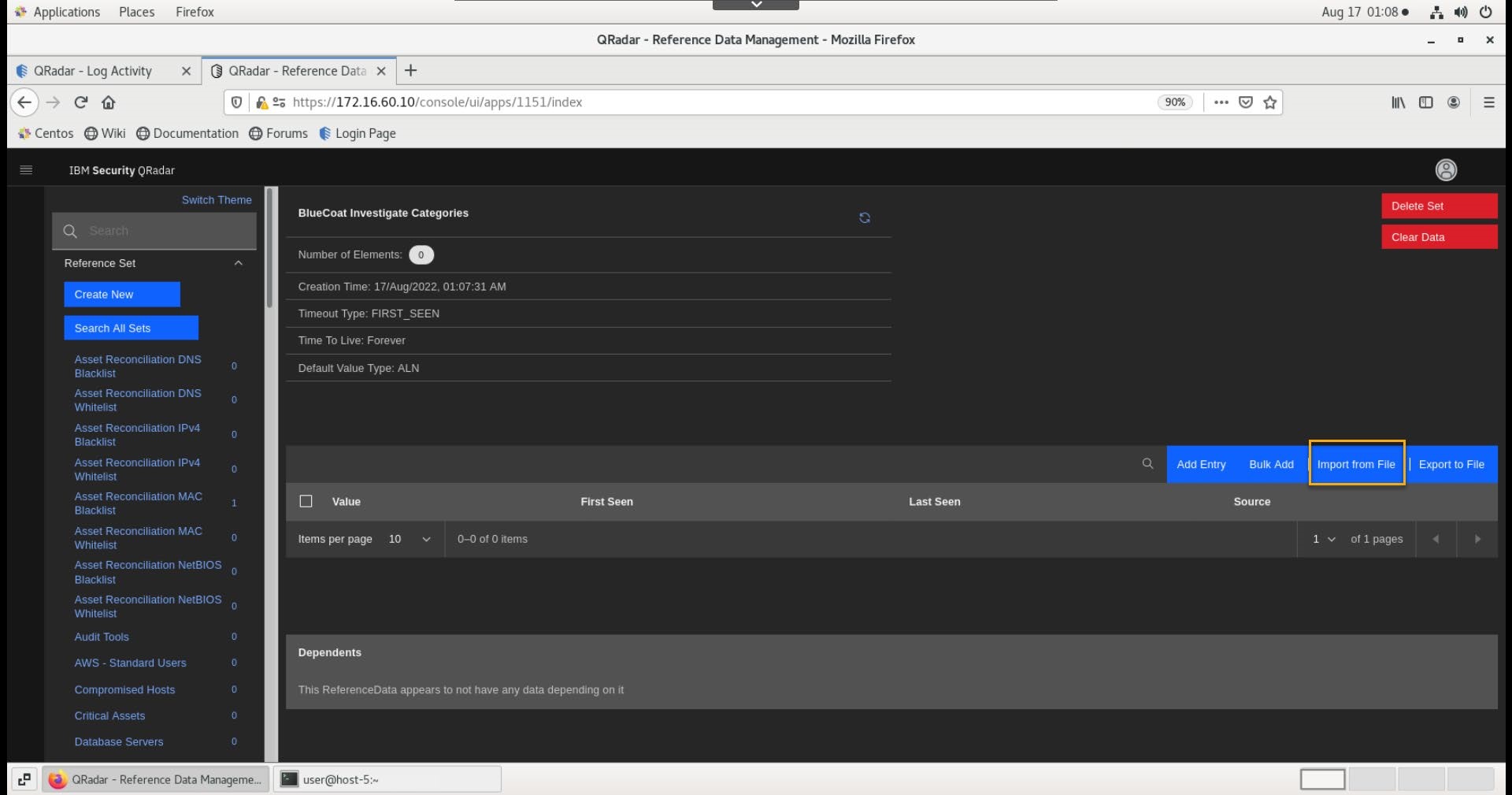1512x795 pixels.
Task: Open the tracking protection shield icon
Action: point(236,102)
